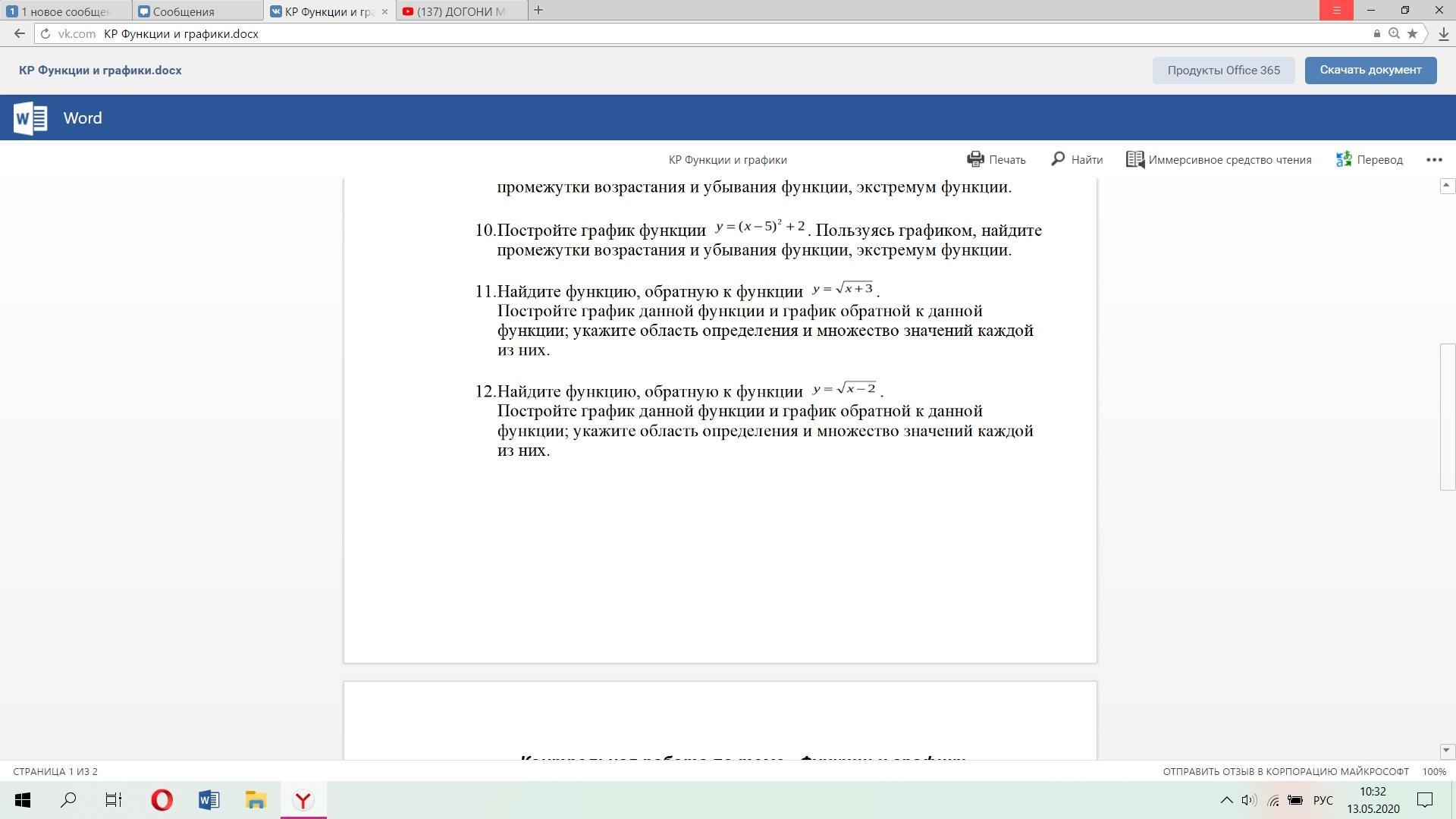Open browser downloads arrow icon
The height and width of the screenshot is (819, 1456).
pyautogui.click(x=1443, y=33)
